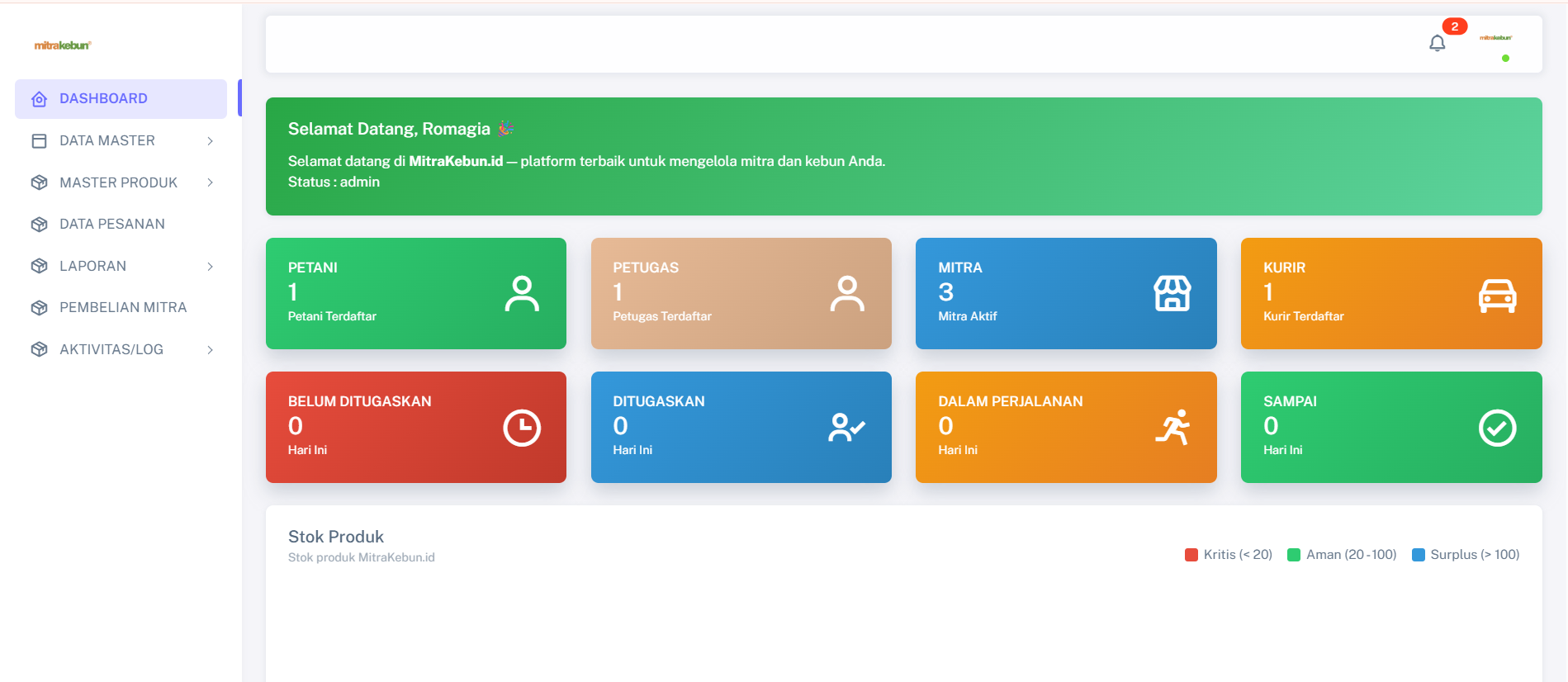Viewport: 1568px width, 682px height.
Task: Click the "Stok Produk" heading
Action: point(336,537)
